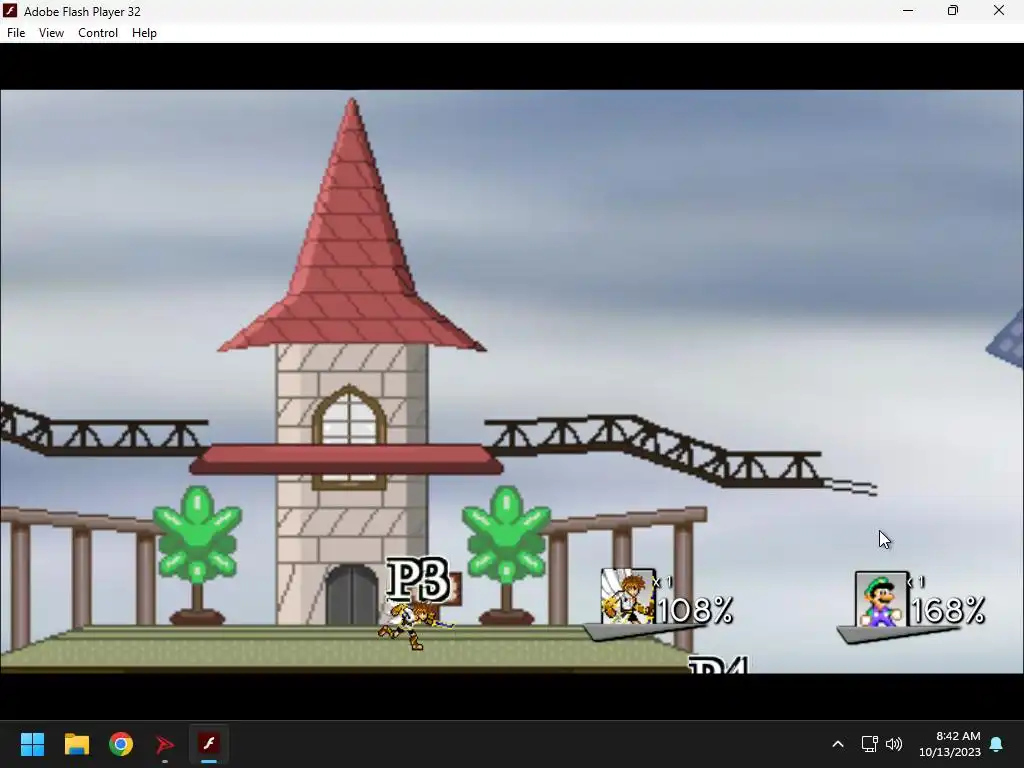Minimize the Flash Player window
Screen dimensions: 1024x768
tap(908, 10)
